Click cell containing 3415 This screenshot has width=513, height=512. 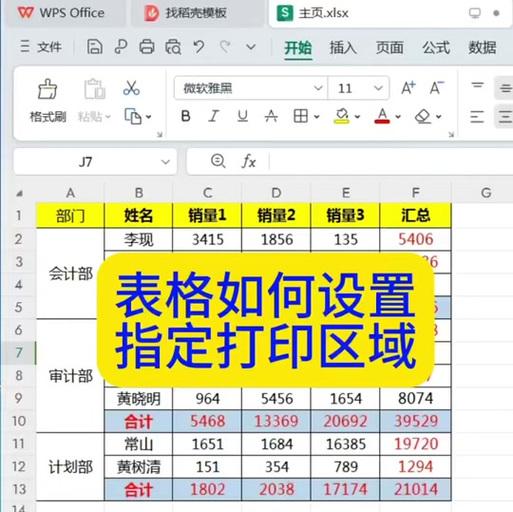pos(207,239)
